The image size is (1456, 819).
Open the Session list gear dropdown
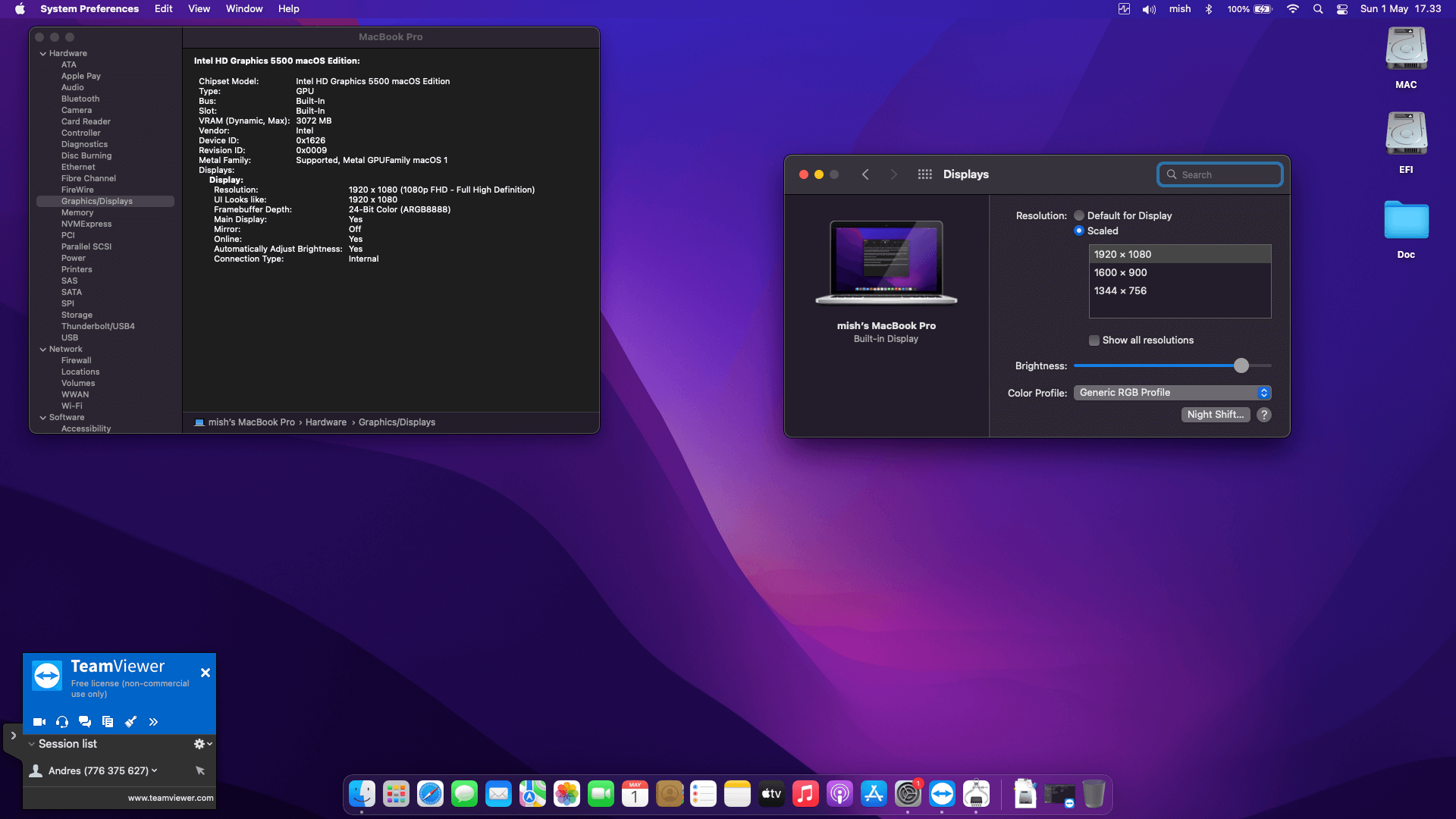pos(202,744)
